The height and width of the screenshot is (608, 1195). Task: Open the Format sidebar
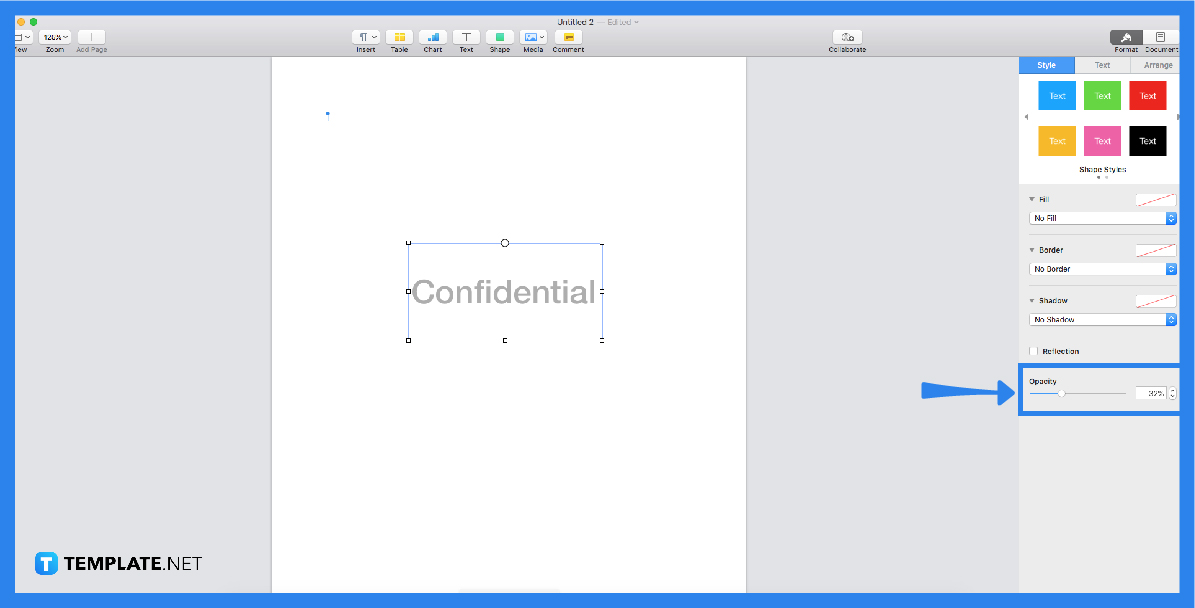click(1126, 35)
